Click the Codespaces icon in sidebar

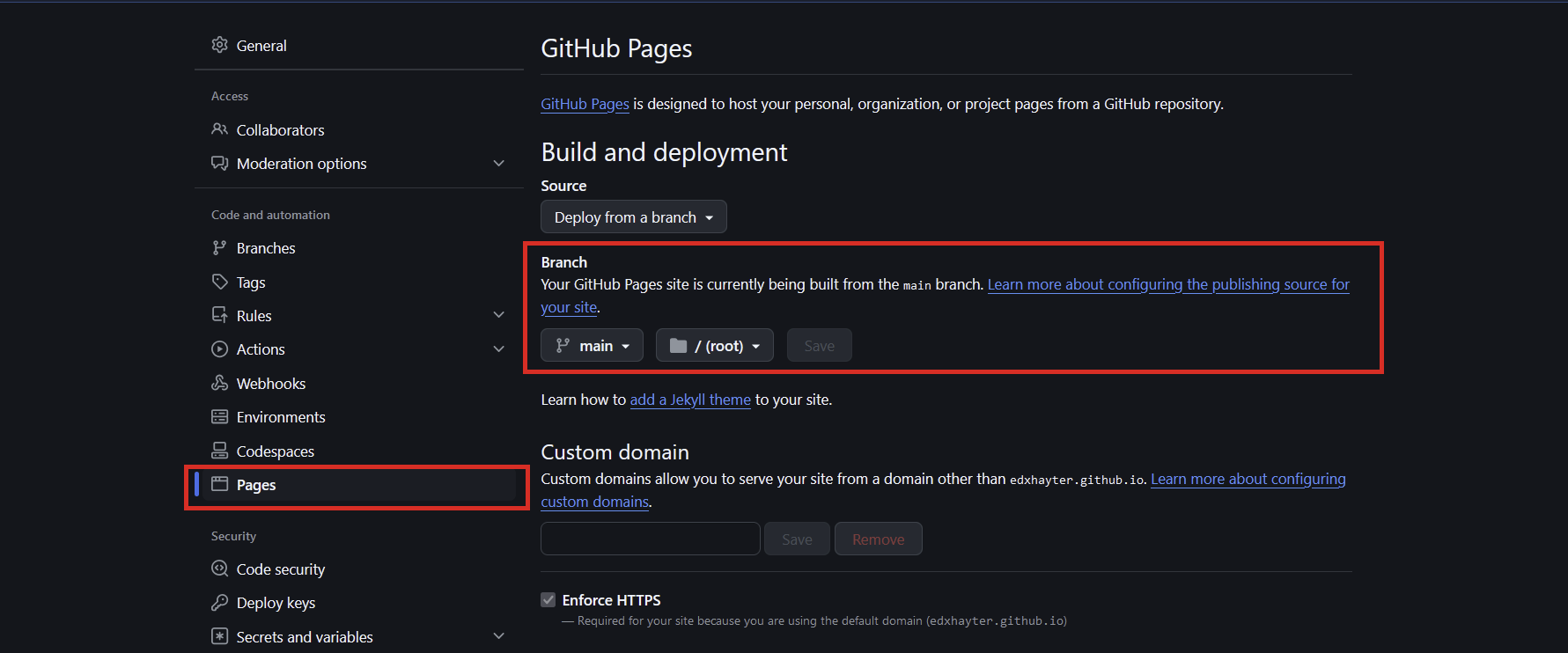tap(219, 451)
